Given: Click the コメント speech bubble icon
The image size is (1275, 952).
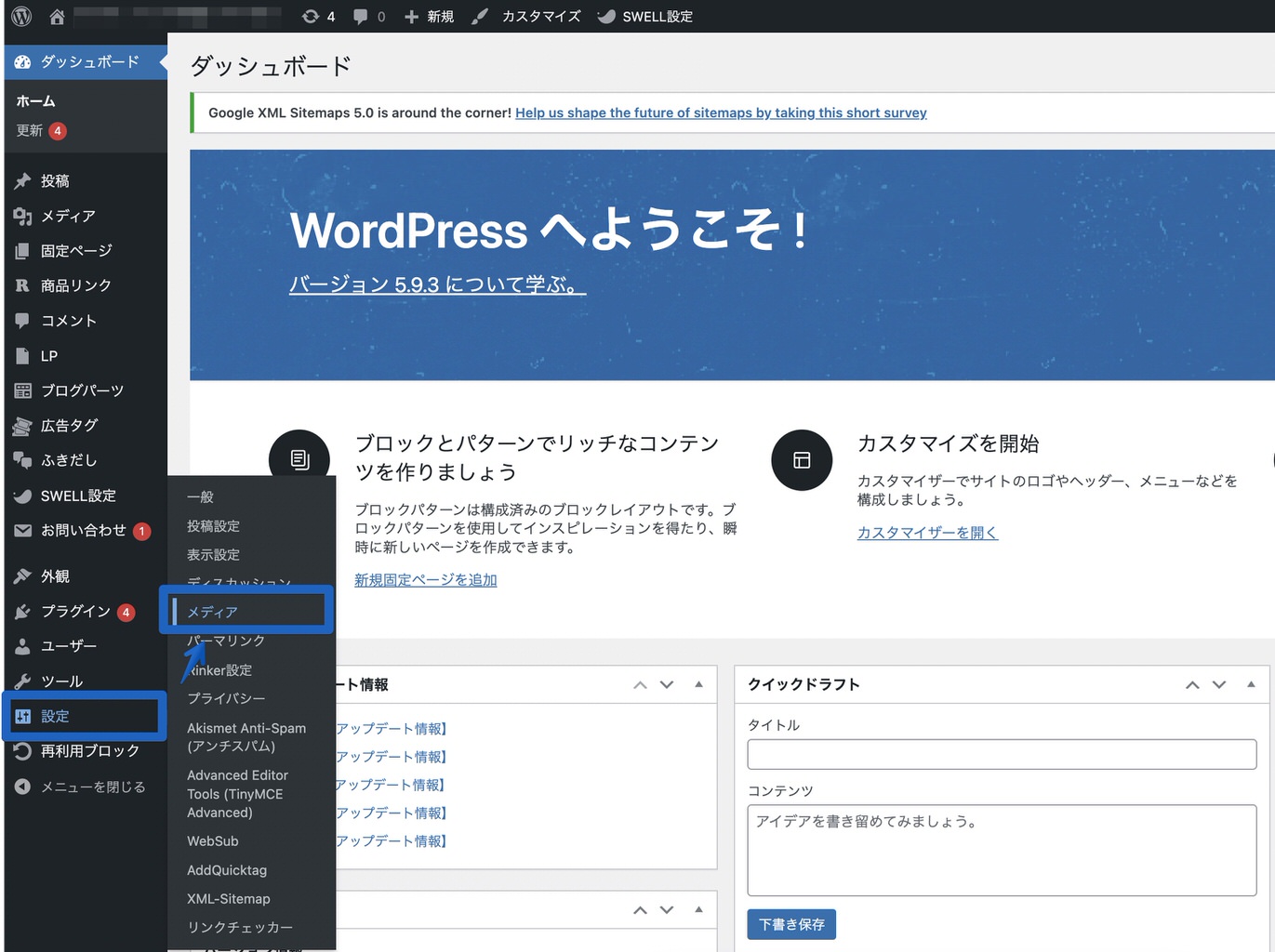Looking at the screenshot, I should (x=22, y=321).
